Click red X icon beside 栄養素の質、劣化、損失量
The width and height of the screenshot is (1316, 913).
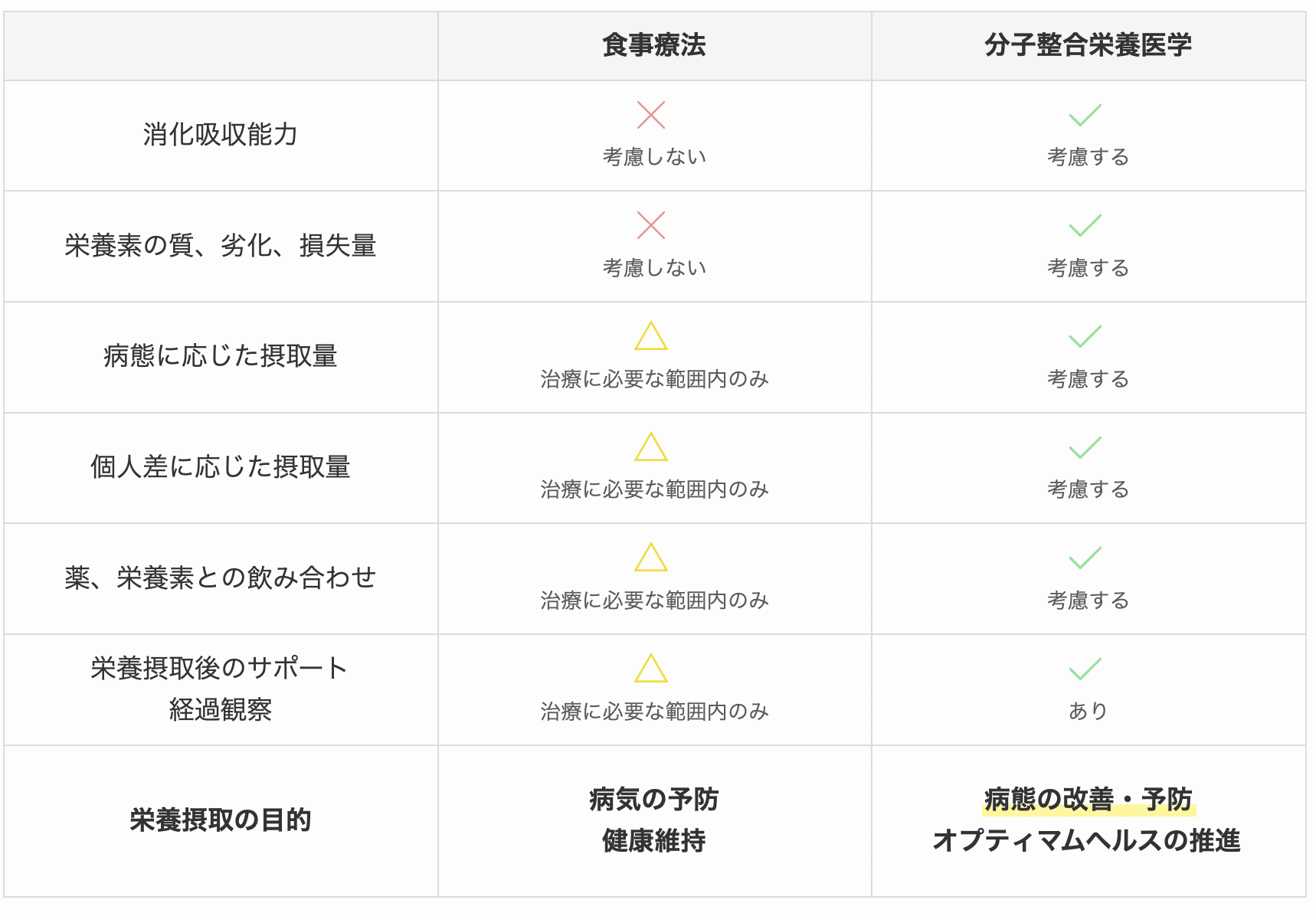coord(650,226)
